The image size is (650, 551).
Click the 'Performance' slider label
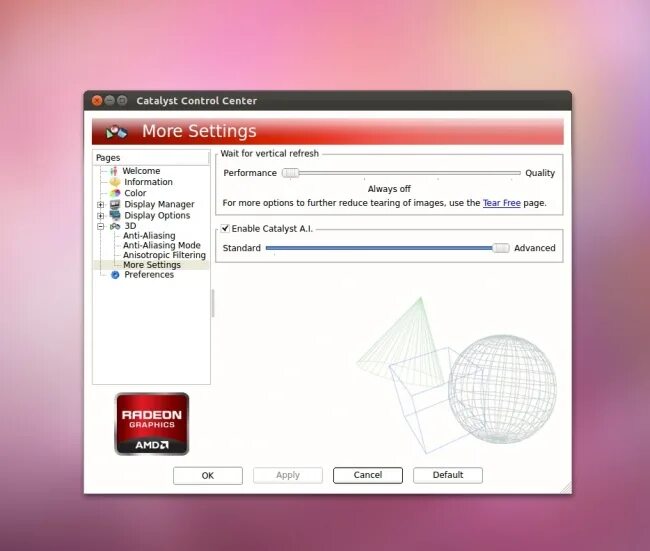coord(250,173)
